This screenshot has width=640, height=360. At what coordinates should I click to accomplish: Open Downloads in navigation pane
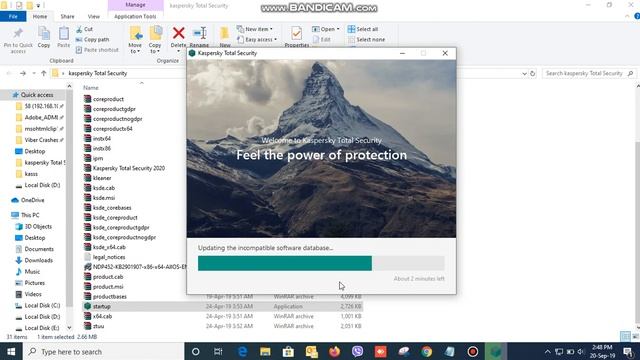click(38, 260)
